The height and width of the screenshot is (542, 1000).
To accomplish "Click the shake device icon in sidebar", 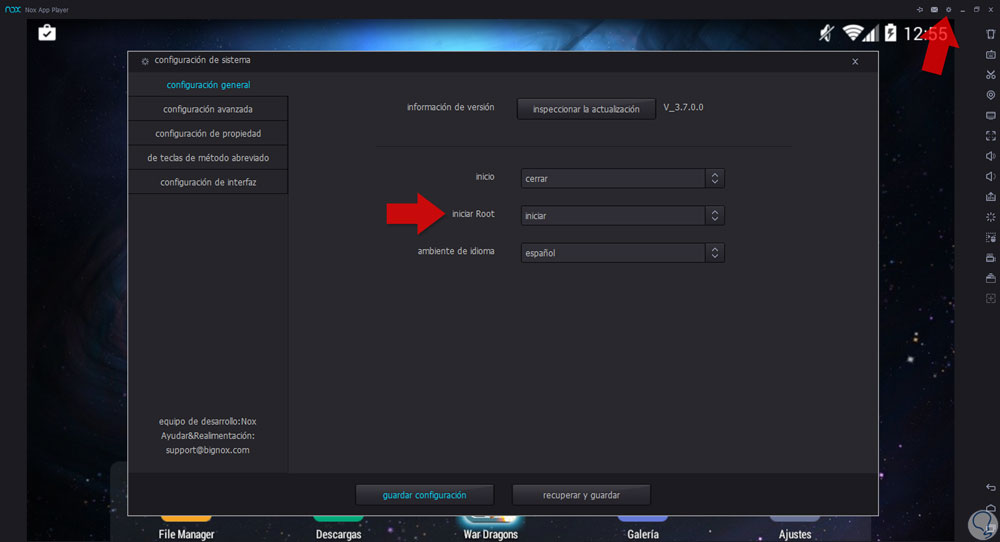I will click(x=990, y=34).
